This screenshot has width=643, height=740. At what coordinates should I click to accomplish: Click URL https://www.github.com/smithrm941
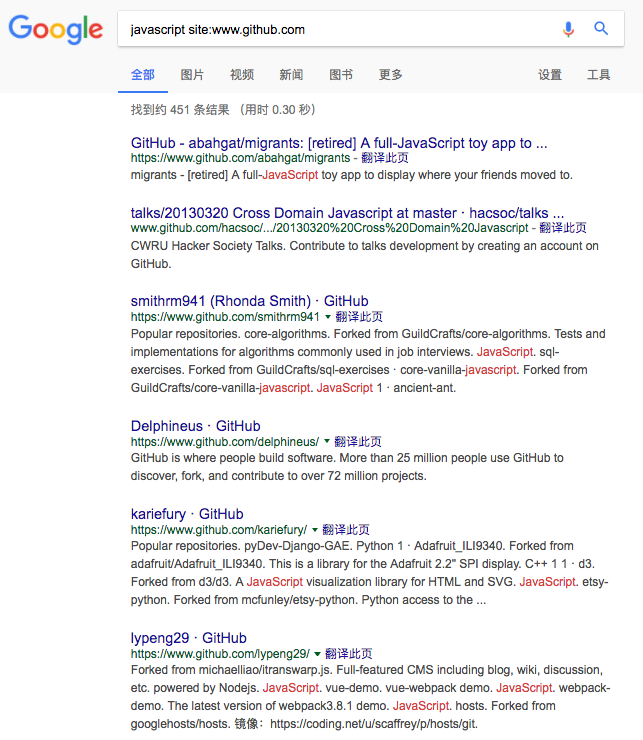pyautogui.click(x=225, y=317)
